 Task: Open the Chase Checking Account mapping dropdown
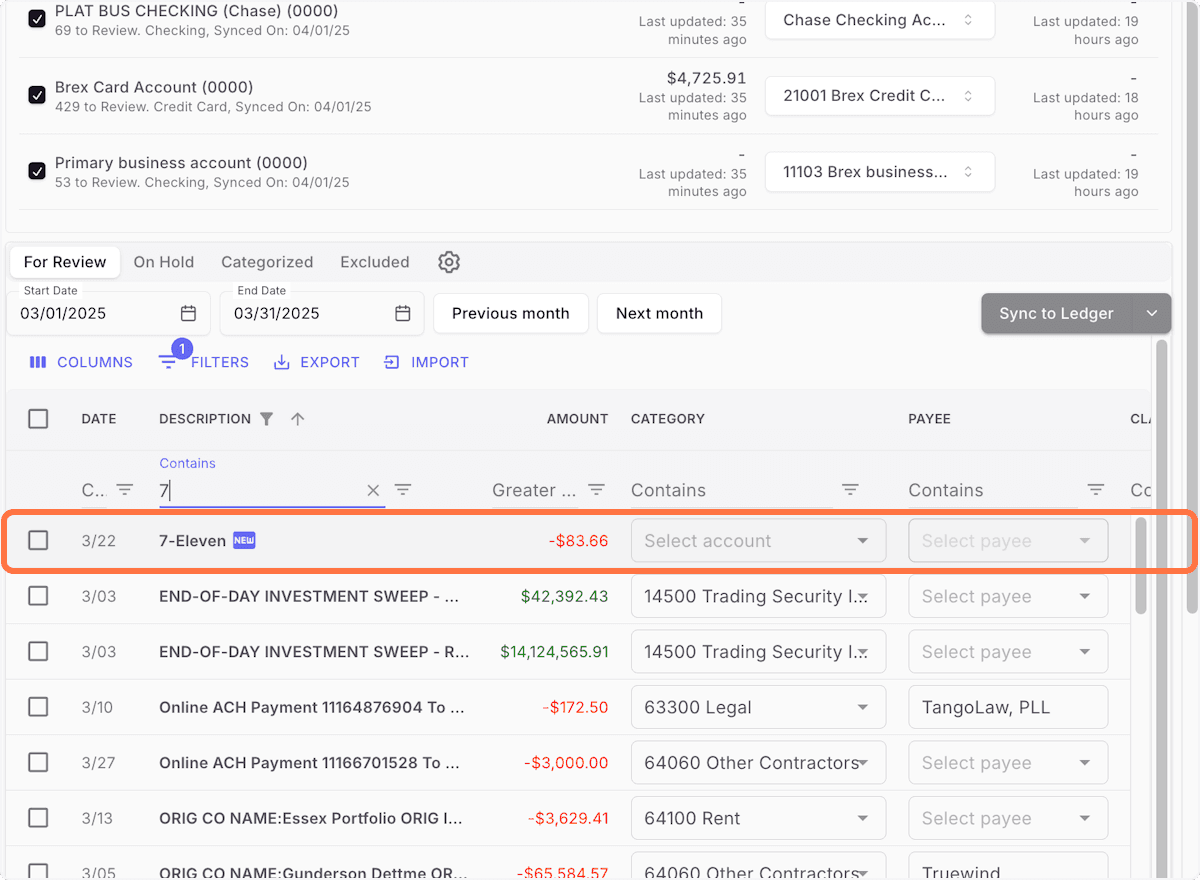[879, 19]
